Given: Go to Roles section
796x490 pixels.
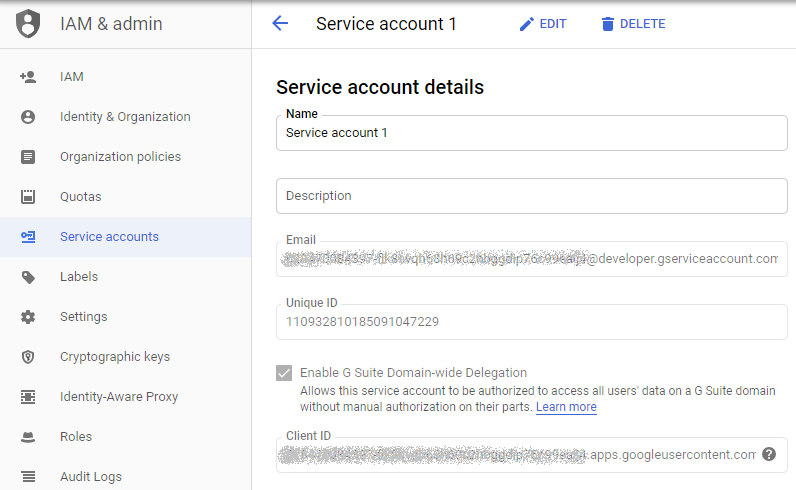Looking at the screenshot, I should point(75,437).
